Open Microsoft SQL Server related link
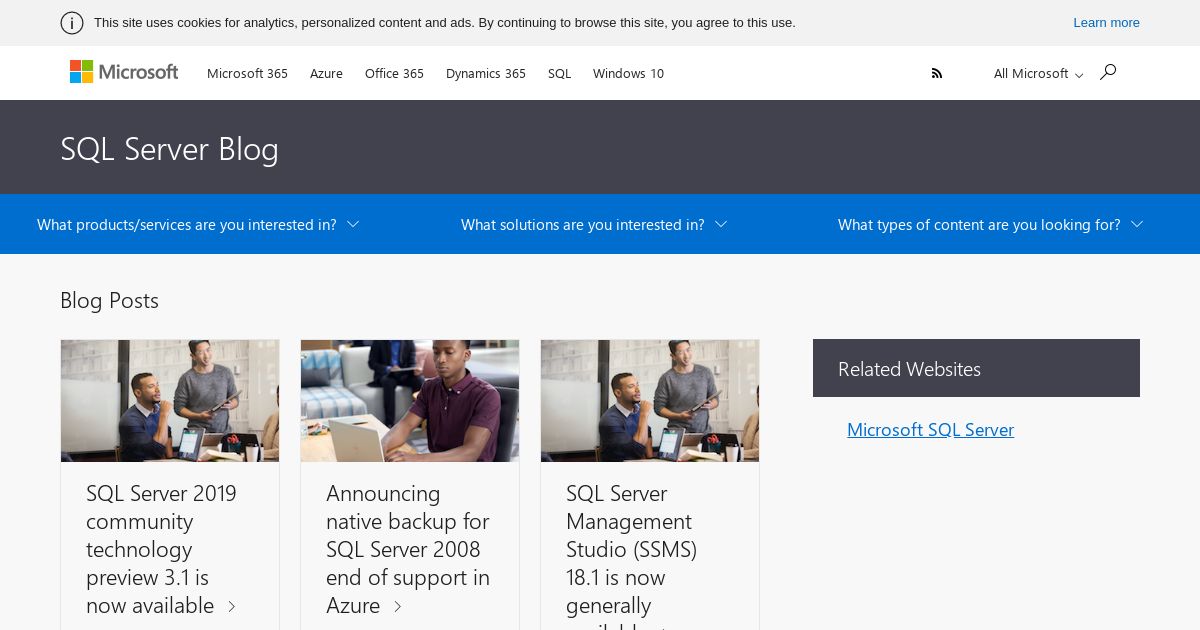 930,430
